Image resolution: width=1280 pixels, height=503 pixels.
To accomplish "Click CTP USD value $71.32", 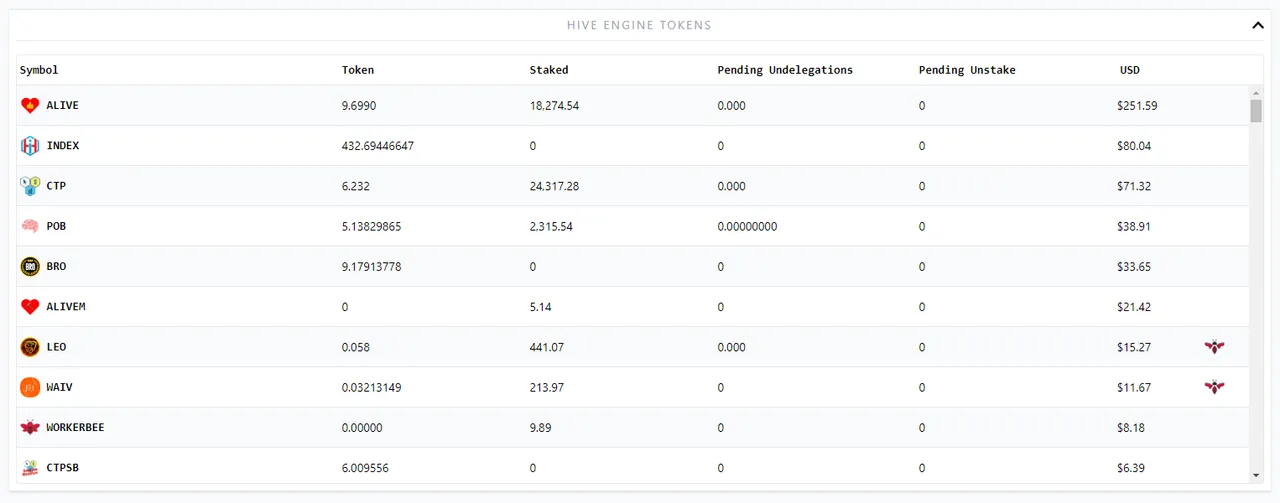I will 1134,186.
